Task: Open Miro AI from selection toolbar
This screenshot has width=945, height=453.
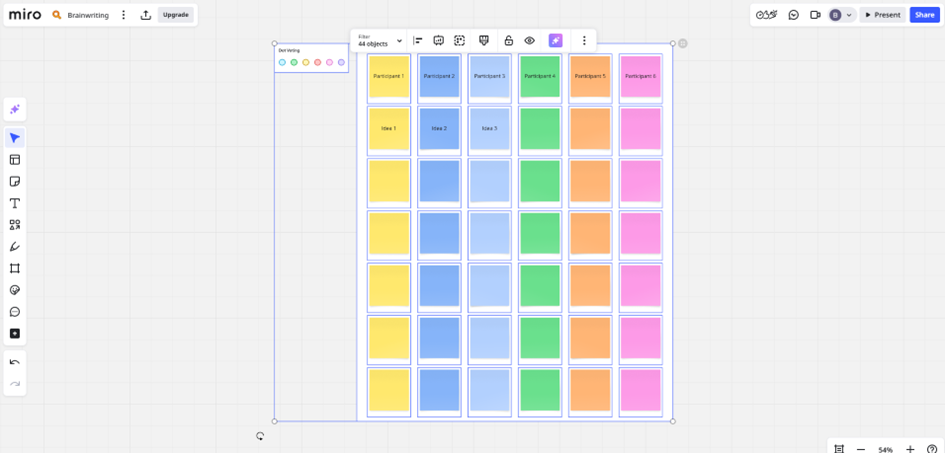Action: point(555,41)
